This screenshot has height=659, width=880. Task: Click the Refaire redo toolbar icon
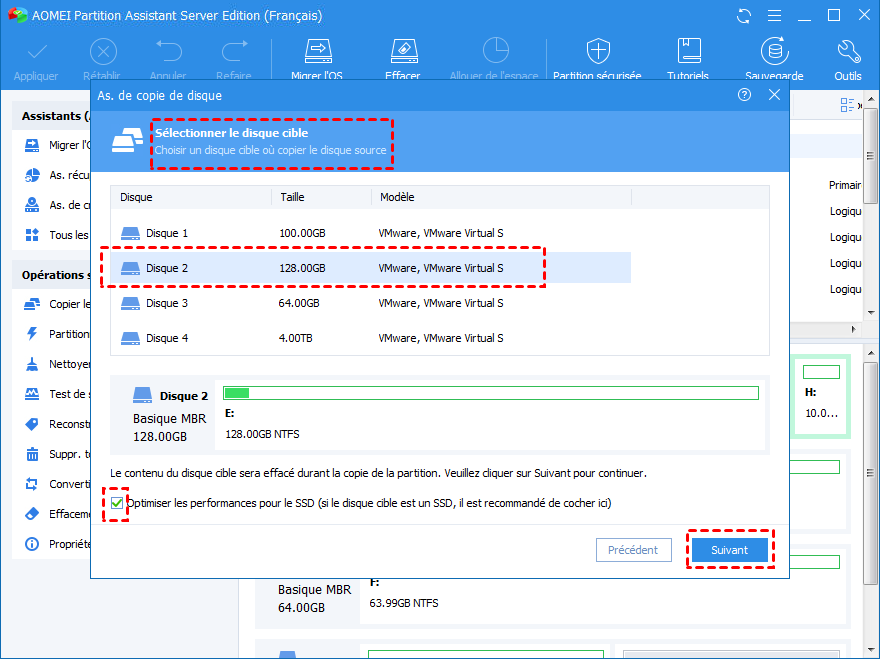tap(234, 52)
